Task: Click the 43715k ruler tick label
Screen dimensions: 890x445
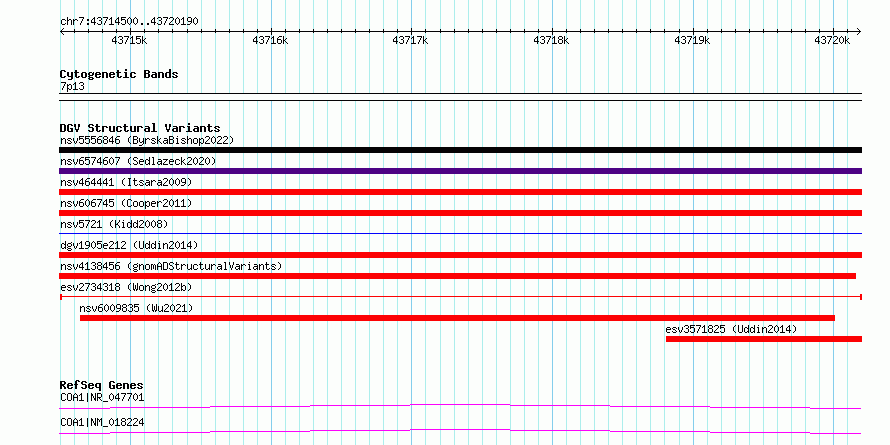Action: (x=130, y=40)
